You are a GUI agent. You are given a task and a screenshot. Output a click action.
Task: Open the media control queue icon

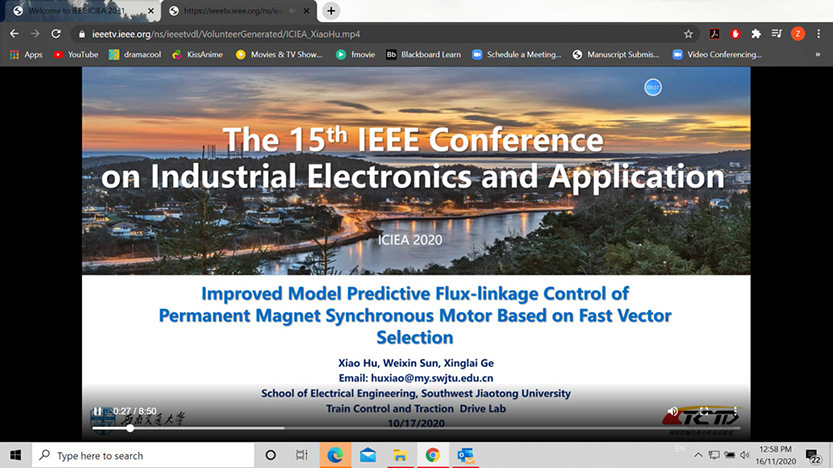click(x=777, y=34)
